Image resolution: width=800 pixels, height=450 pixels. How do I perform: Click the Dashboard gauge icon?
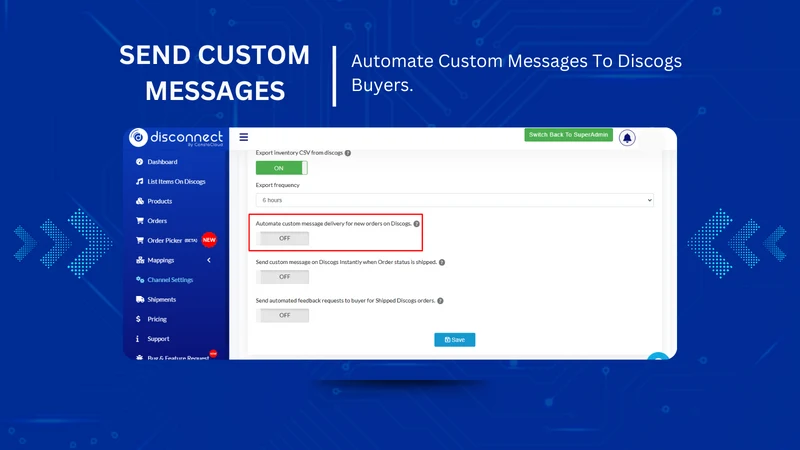[x=139, y=162]
